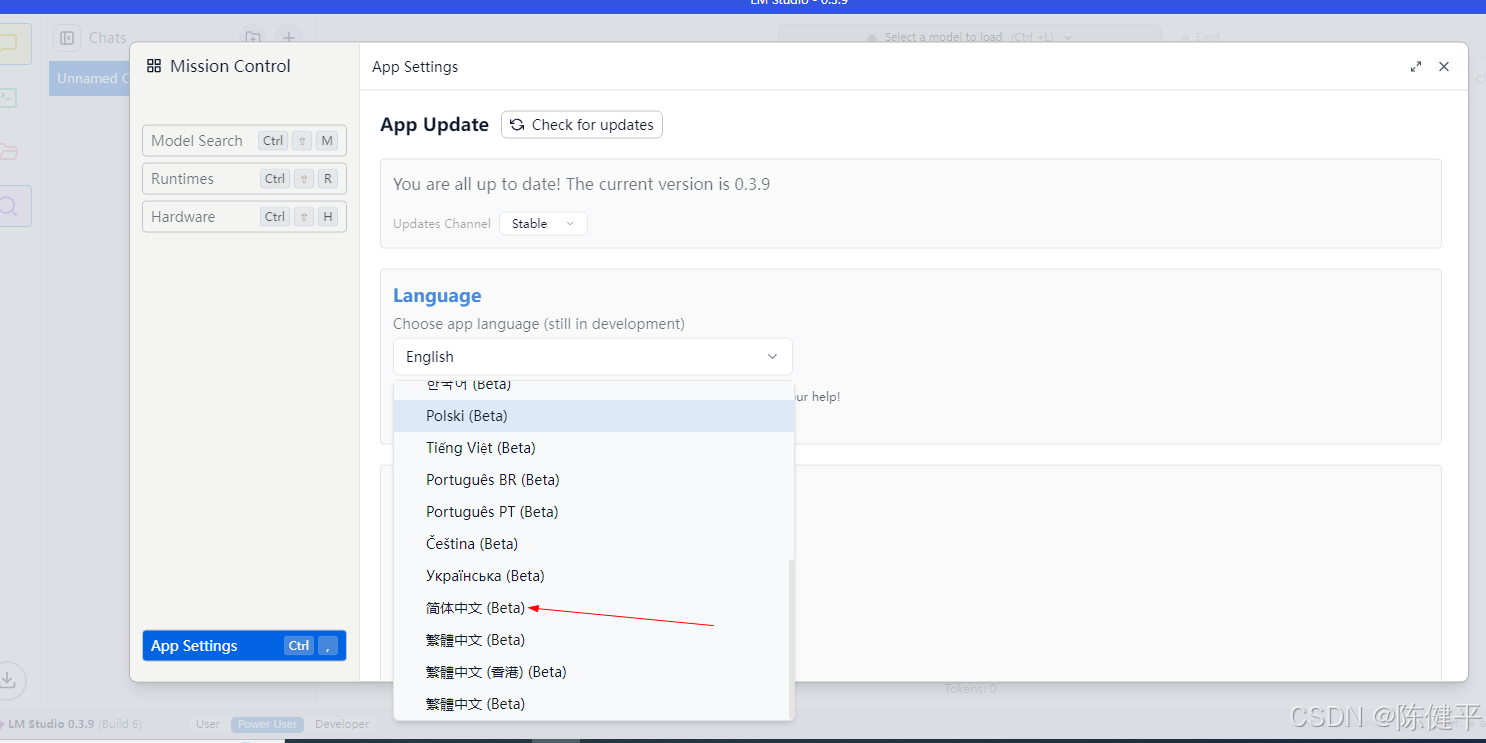Choose Português PT (Beta) language option
Image resolution: width=1486 pixels, height=743 pixels.
pyautogui.click(x=594, y=512)
